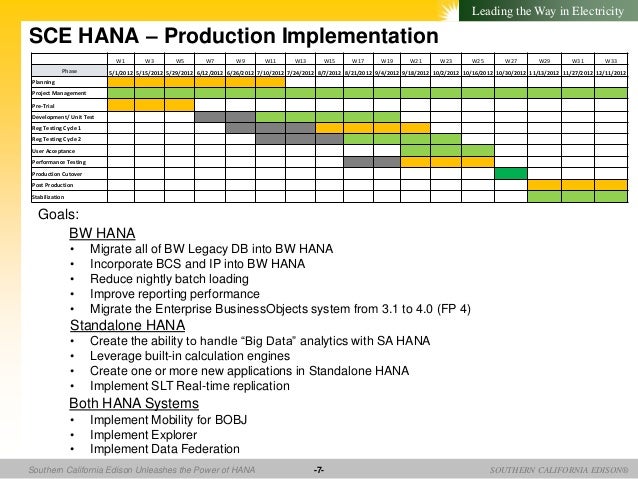Click the W7 week header

click(210, 61)
